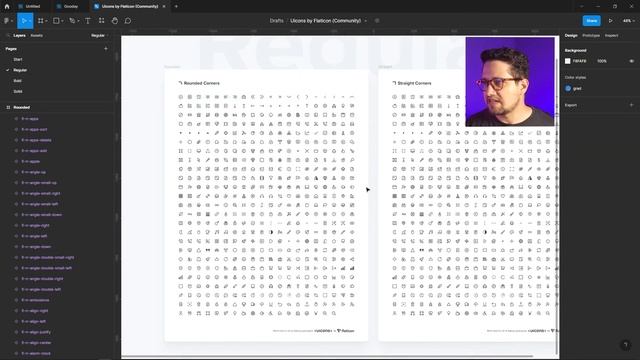Open Frame tool options dropdown arrow

click(47, 21)
